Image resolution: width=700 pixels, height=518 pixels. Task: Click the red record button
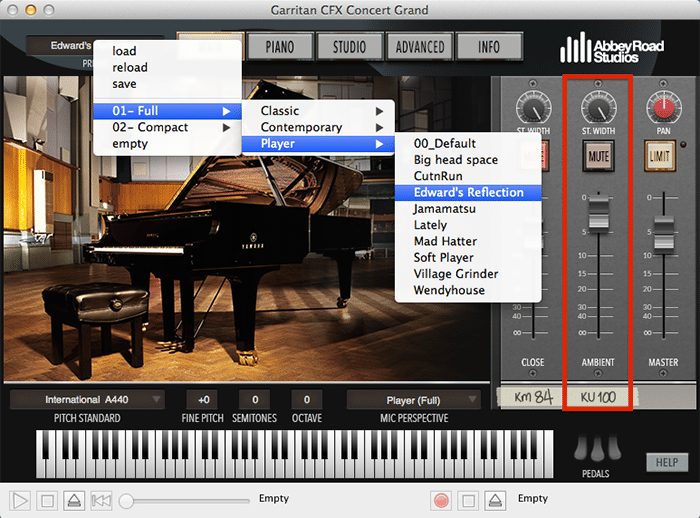441,501
